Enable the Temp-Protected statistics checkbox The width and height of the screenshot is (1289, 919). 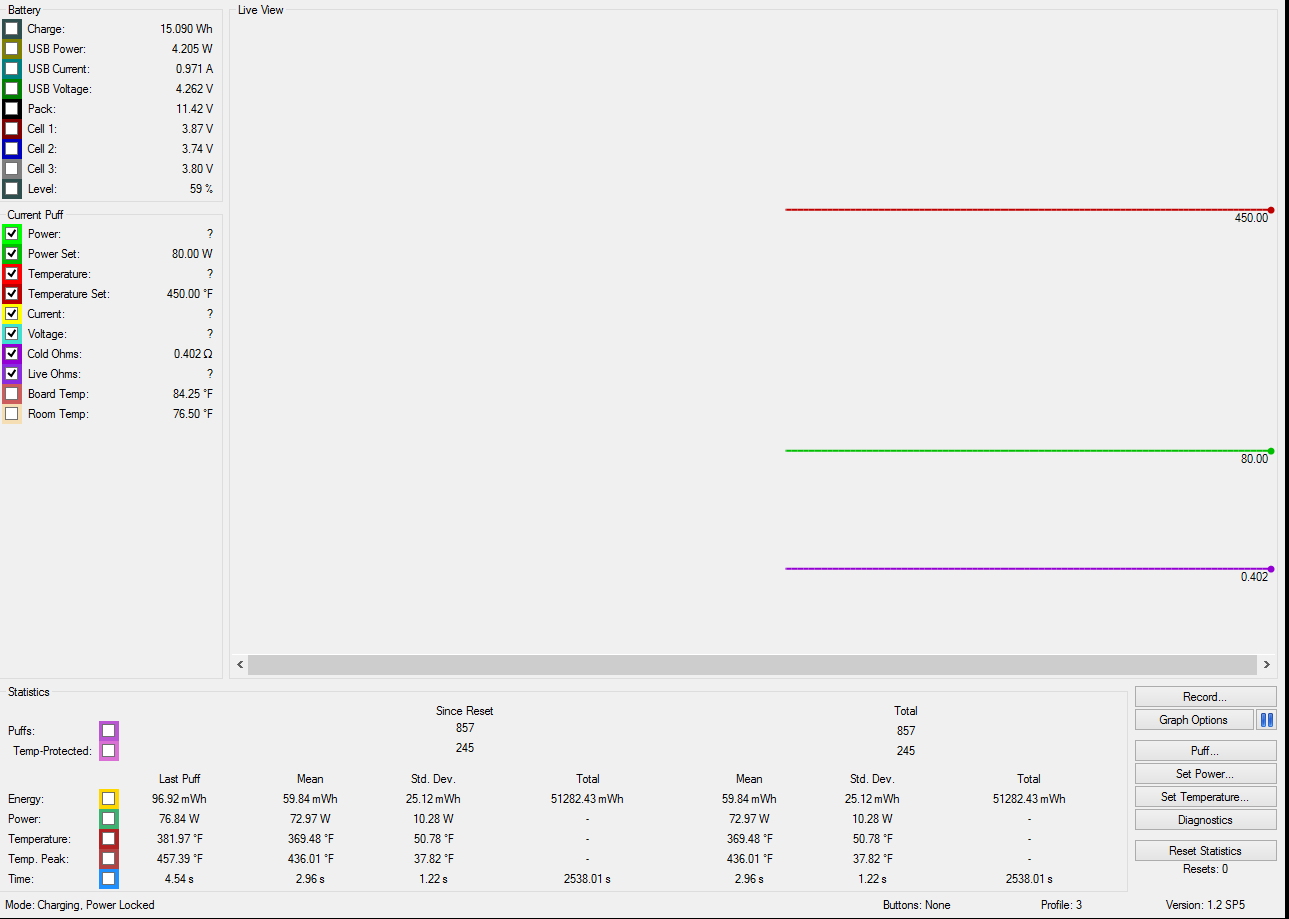pyautogui.click(x=108, y=751)
